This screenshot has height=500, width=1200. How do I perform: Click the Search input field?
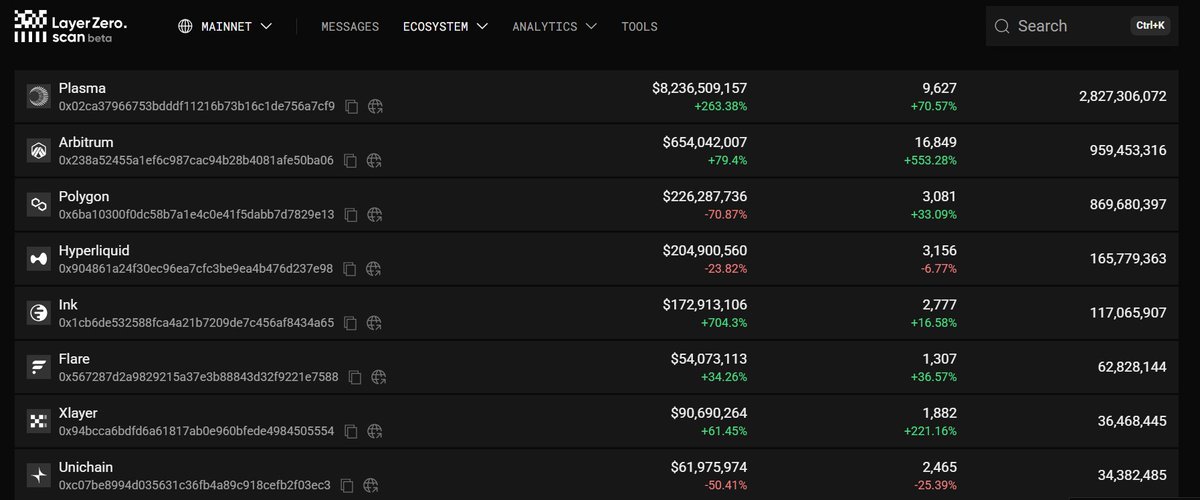tap(1070, 26)
